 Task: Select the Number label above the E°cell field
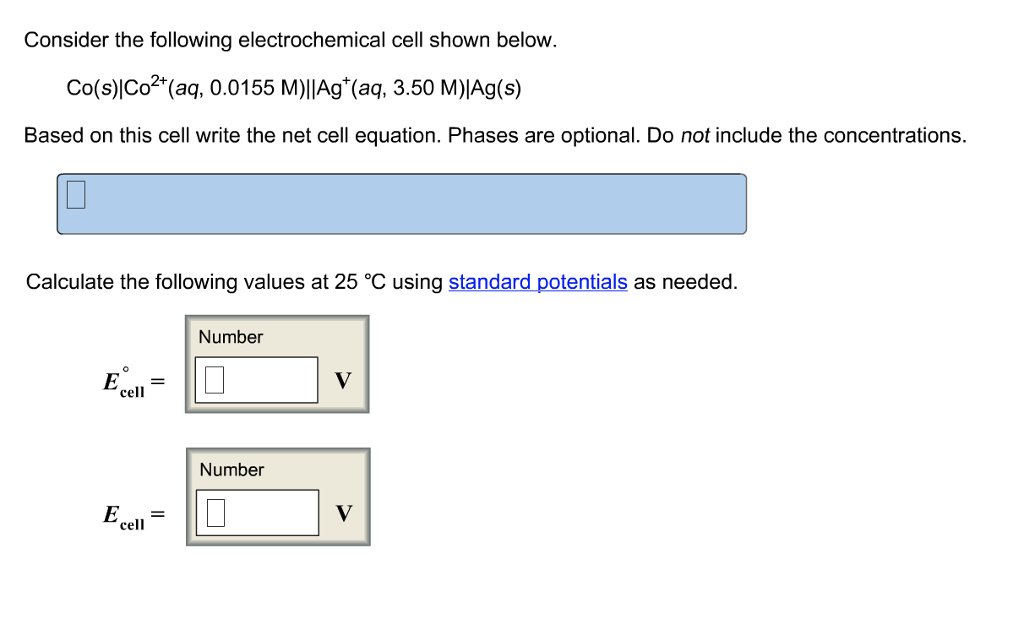(x=230, y=337)
